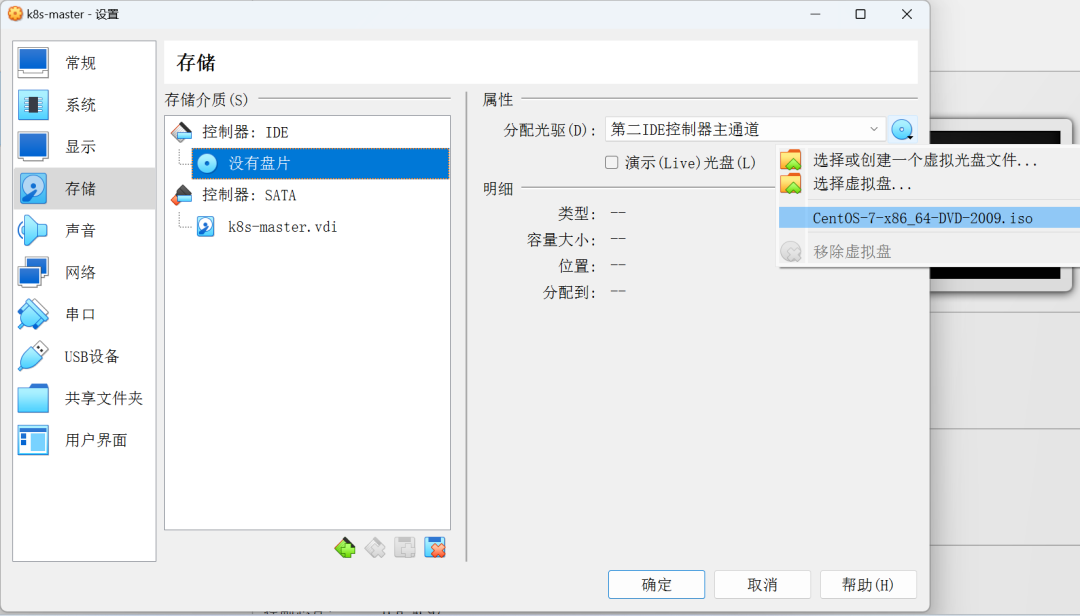Click the USB设备 plug icon
1080x616 pixels.
(x=33, y=356)
